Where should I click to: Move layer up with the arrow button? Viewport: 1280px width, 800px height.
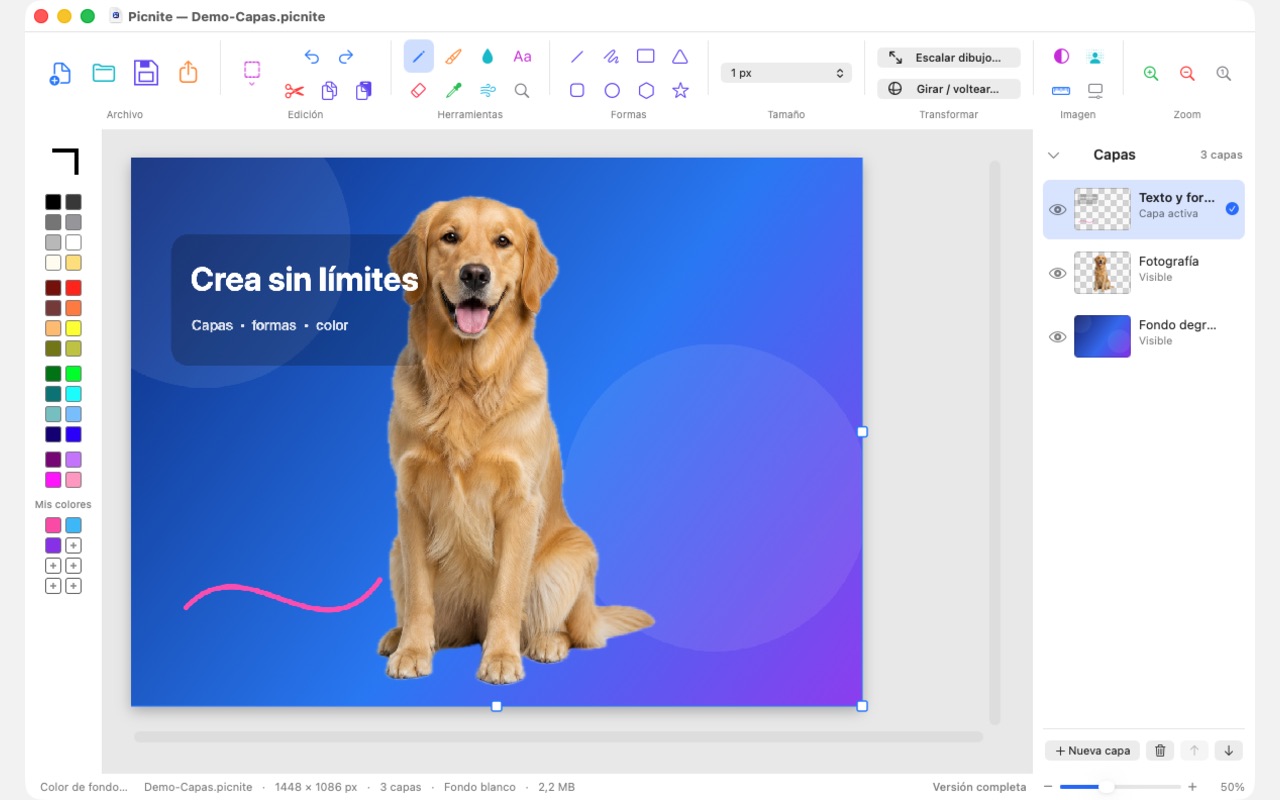pyautogui.click(x=1194, y=751)
